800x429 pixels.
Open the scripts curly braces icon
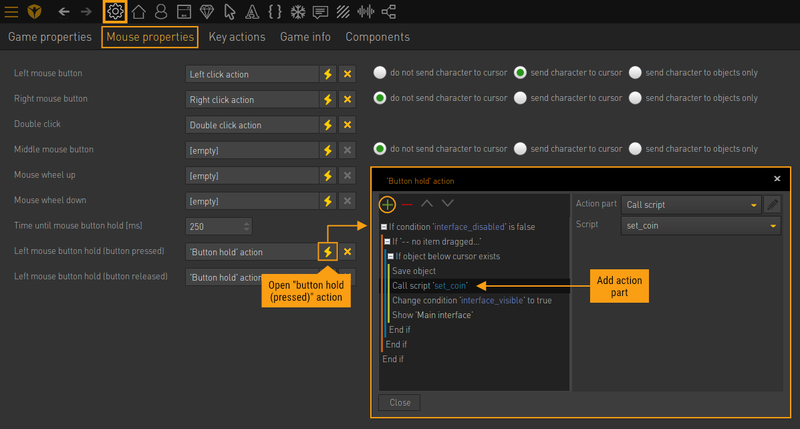tap(275, 11)
